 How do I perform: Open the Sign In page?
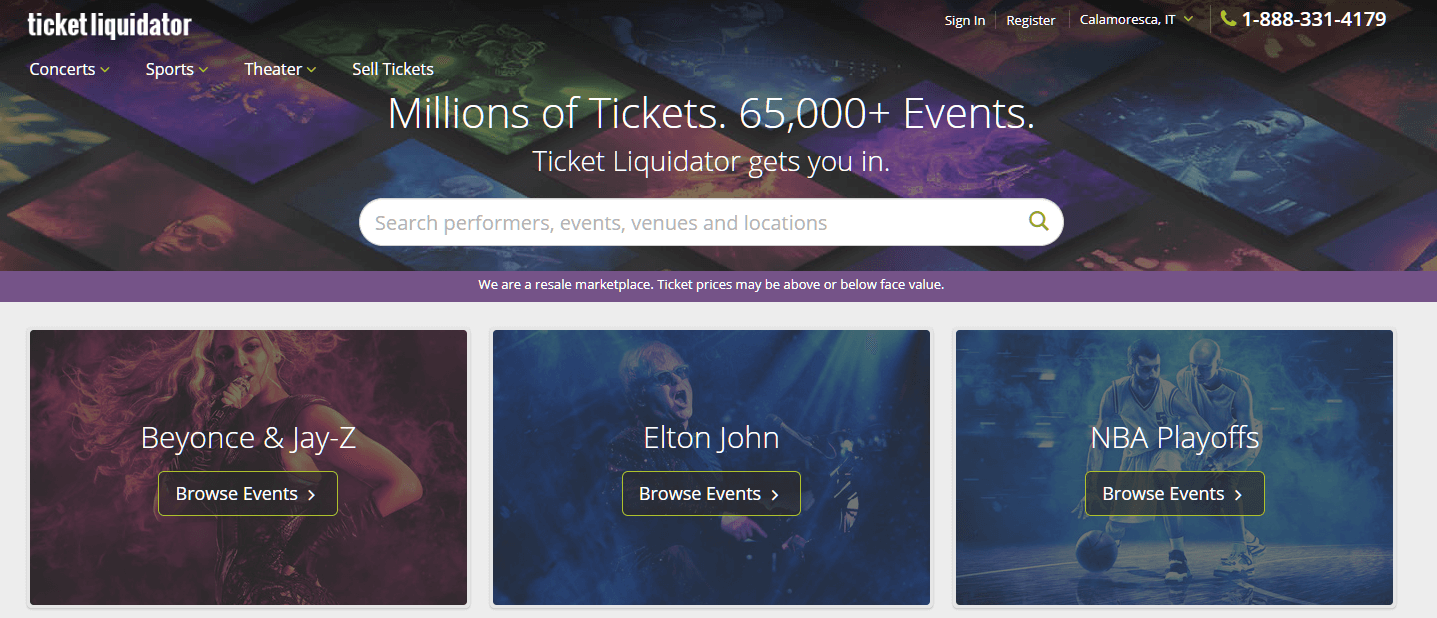[x=963, y=19]
